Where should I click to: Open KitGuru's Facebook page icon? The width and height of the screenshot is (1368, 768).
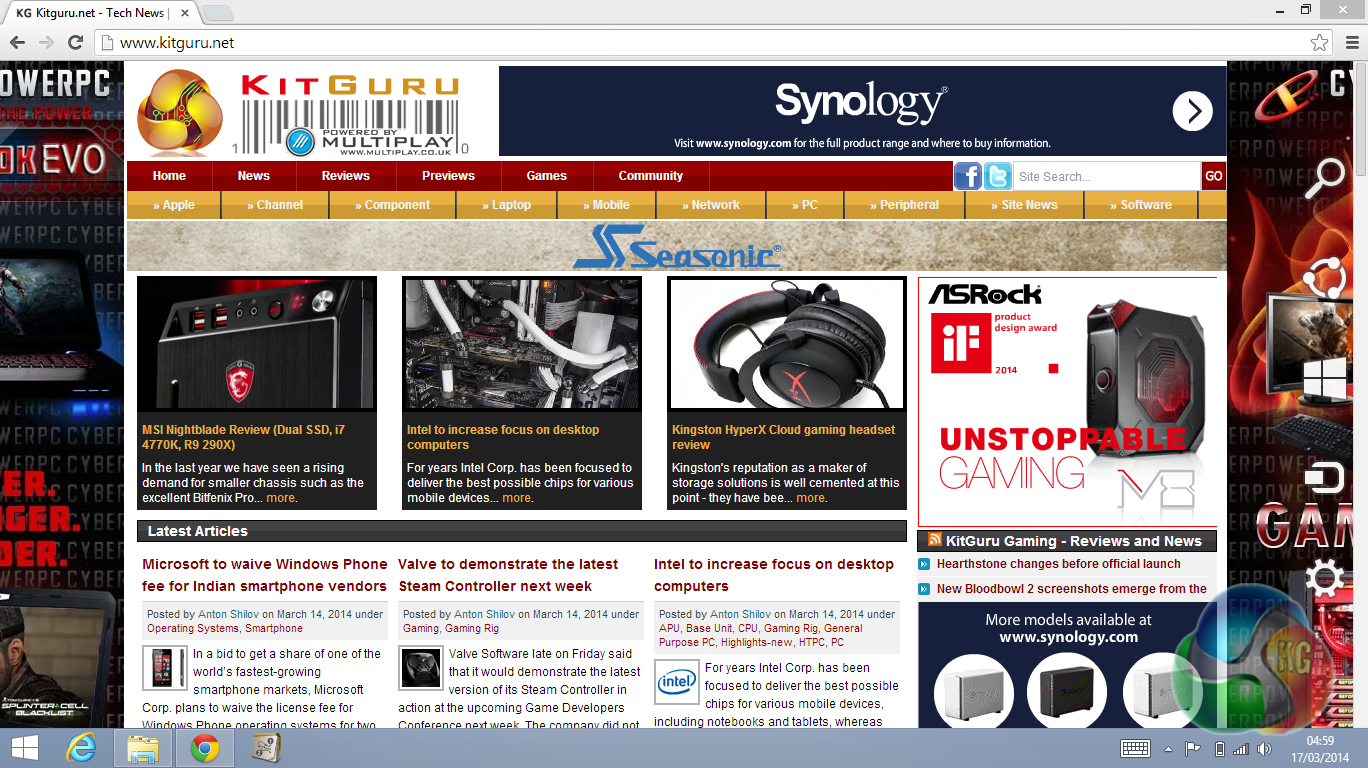[x=968, y=176]
